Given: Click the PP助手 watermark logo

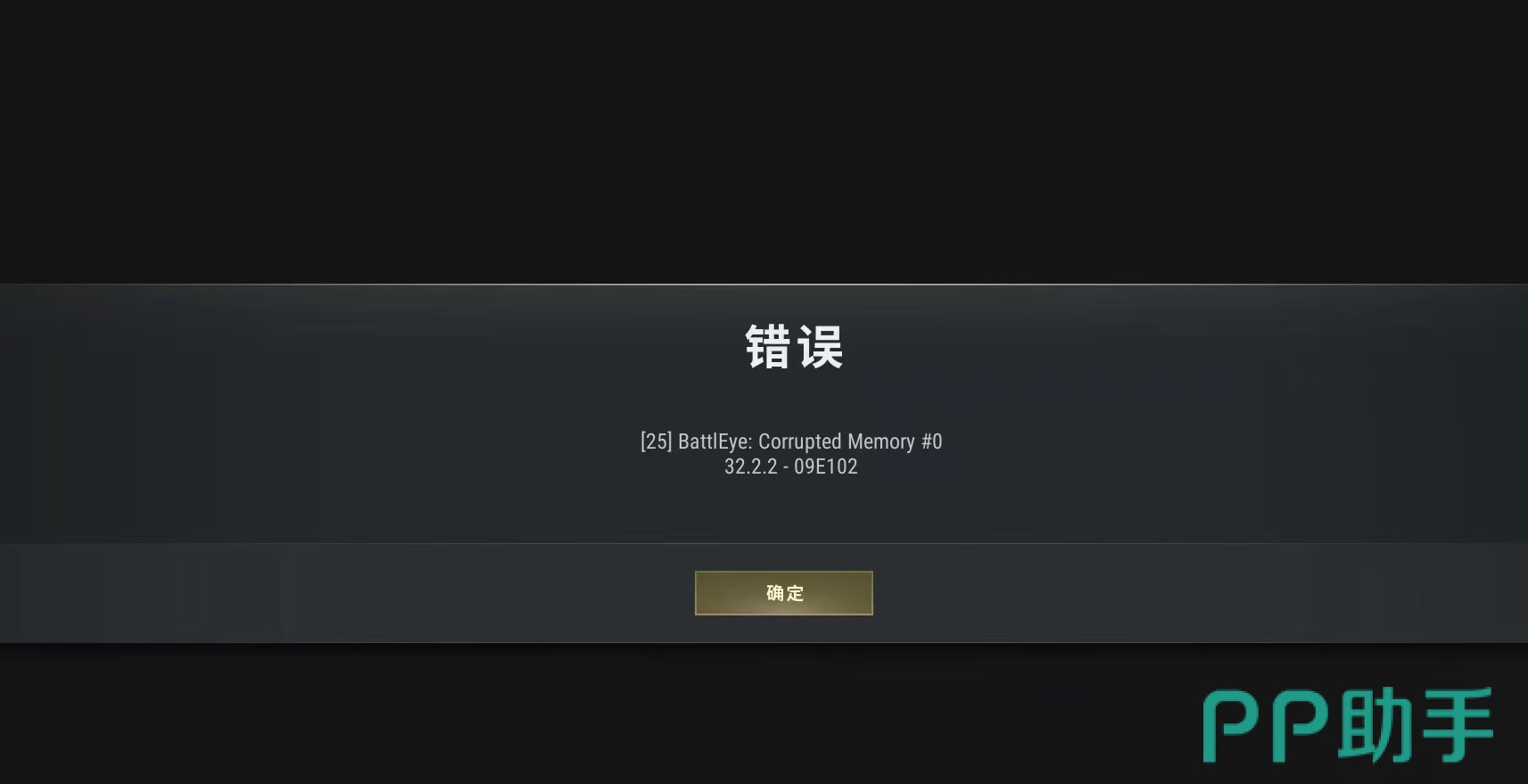Looking at the screenshot, I should (1348, 725).
